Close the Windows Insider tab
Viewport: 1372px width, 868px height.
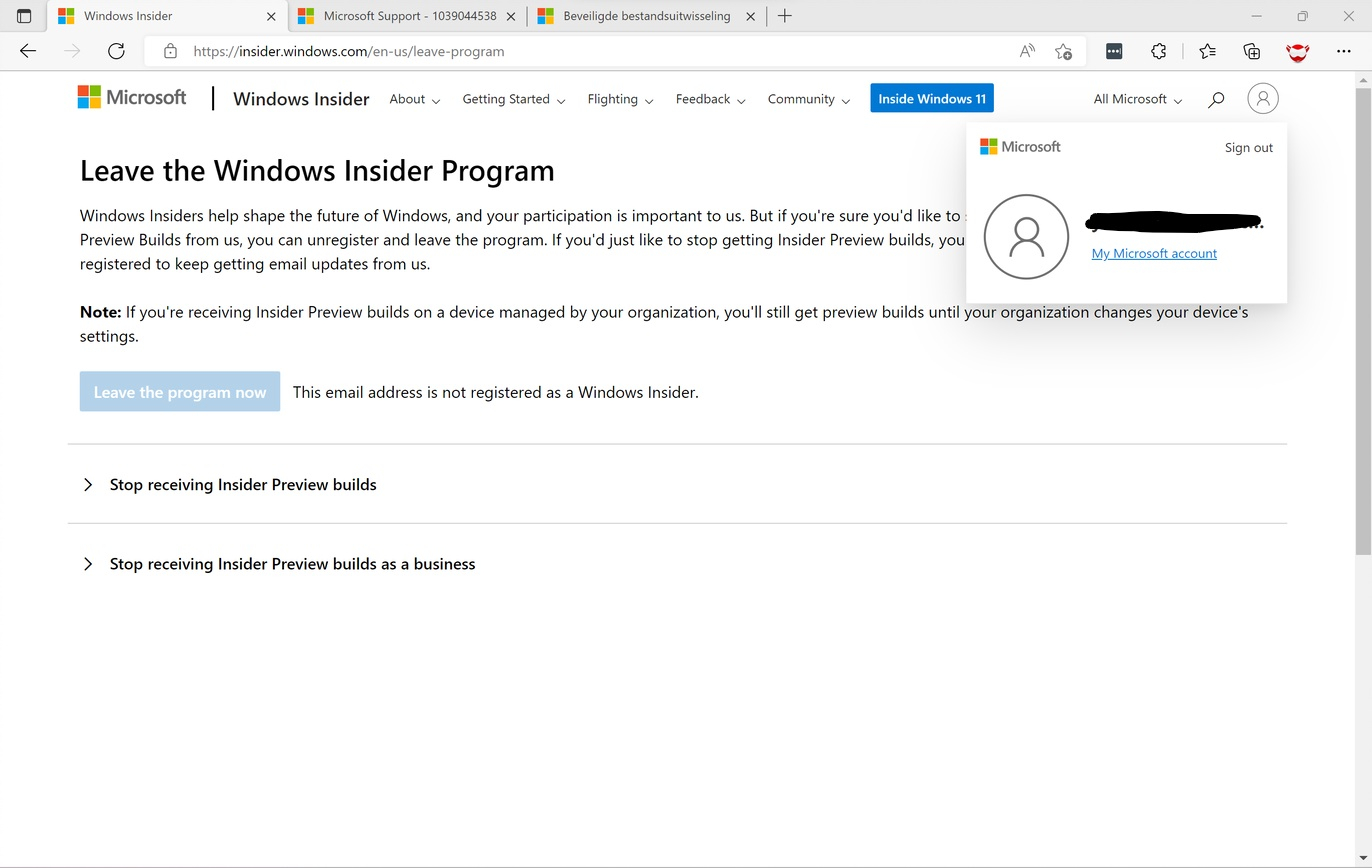[271, 16]
